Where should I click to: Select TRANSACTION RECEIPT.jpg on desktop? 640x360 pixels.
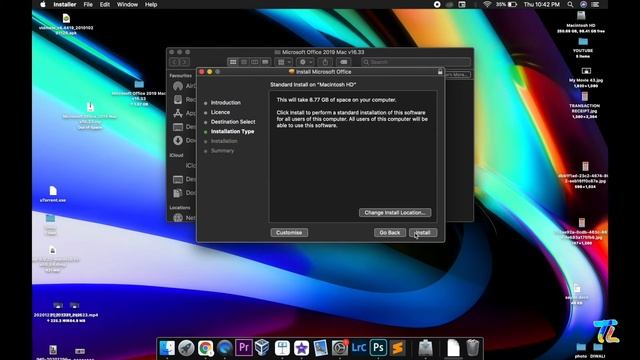click(585, 105)
